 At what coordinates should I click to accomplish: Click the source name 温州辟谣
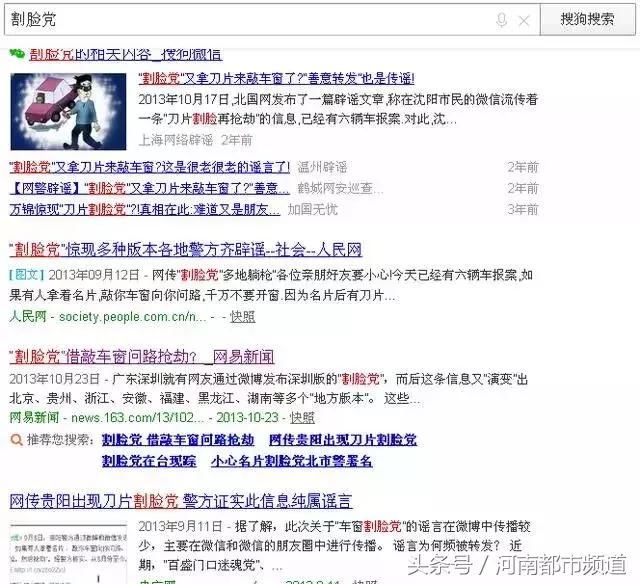[322, 167]
